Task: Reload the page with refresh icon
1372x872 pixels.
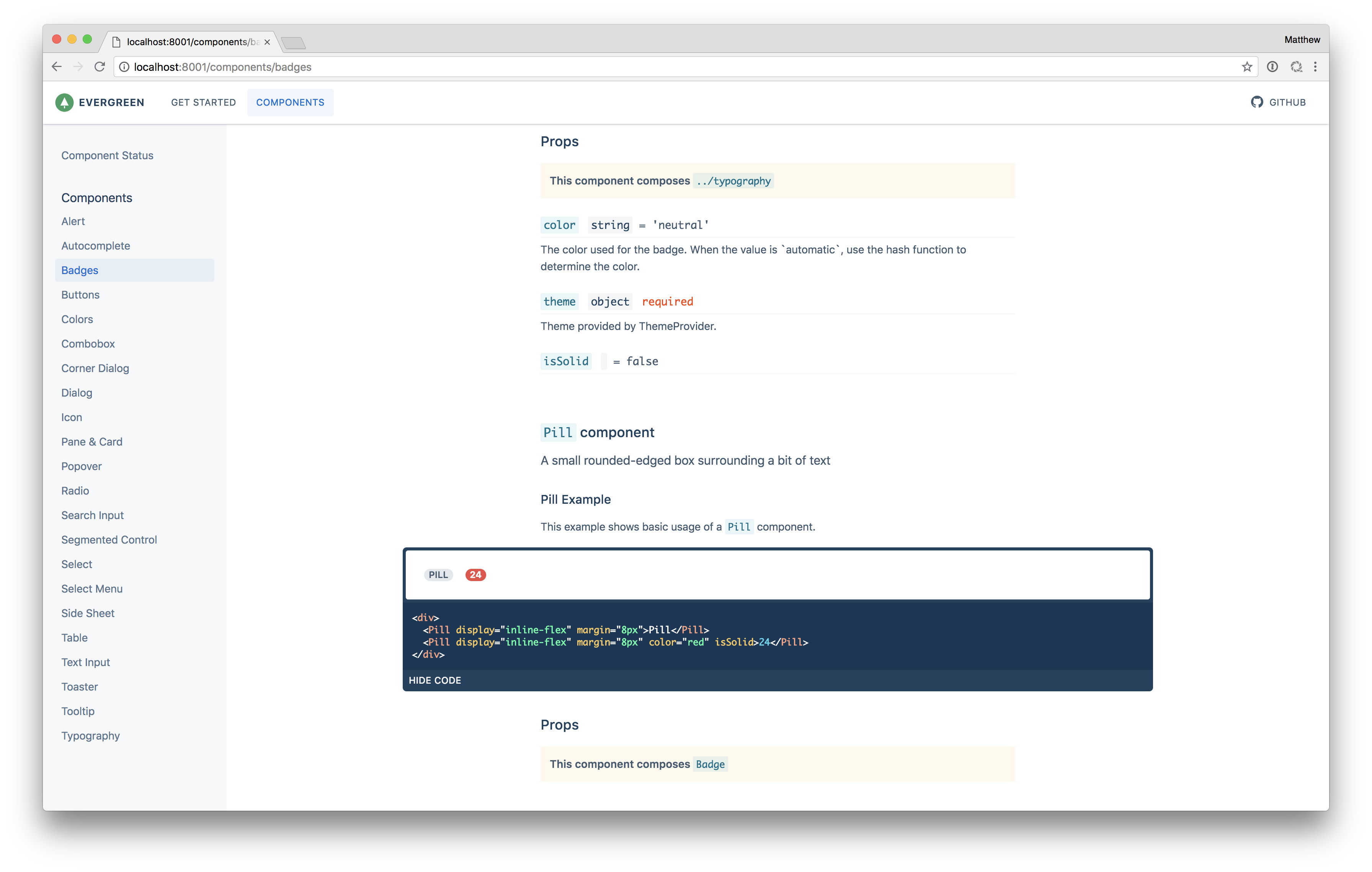Action: point(100,67)
